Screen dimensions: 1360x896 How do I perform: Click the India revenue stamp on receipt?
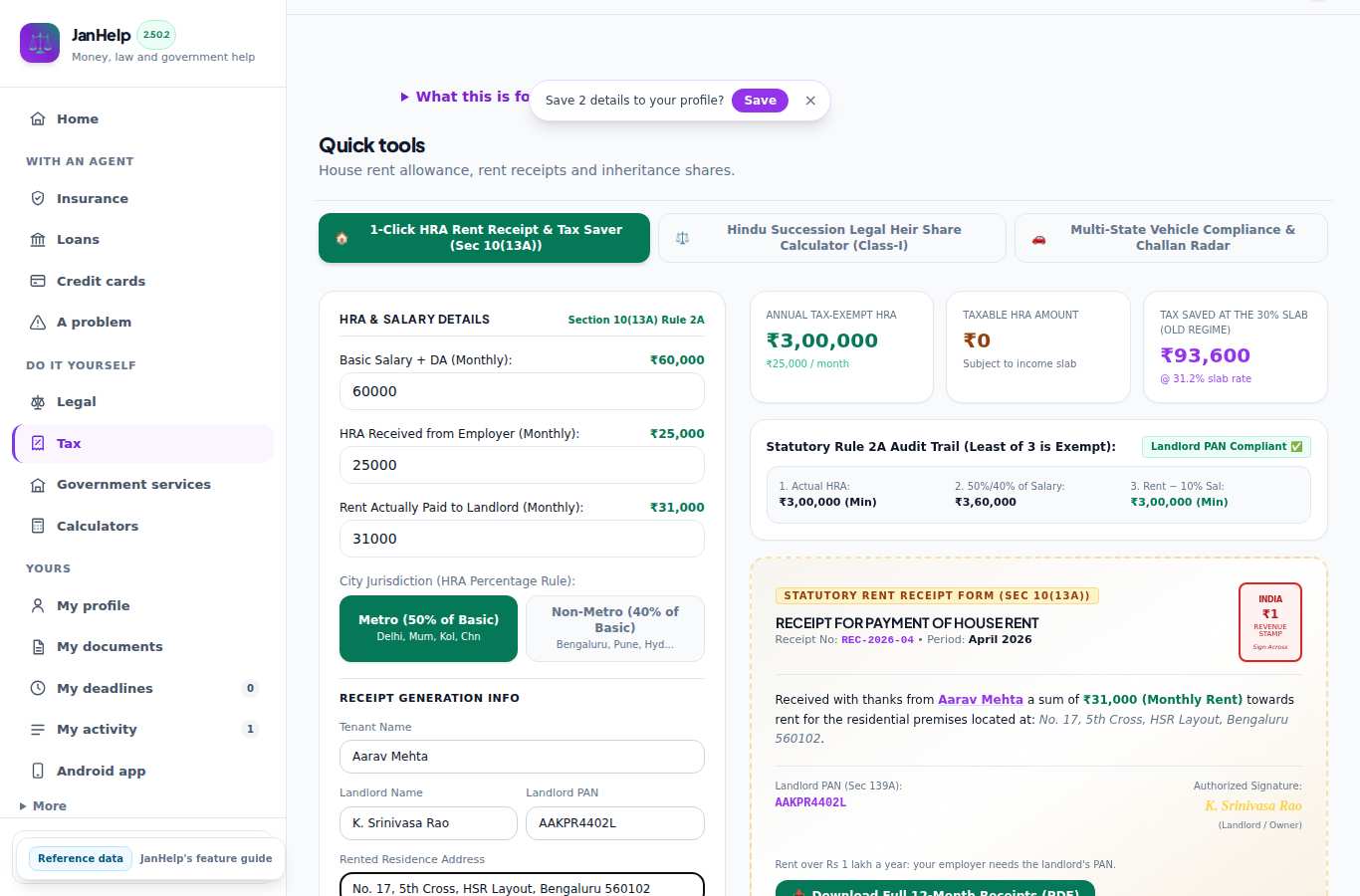coord(1270,622)
